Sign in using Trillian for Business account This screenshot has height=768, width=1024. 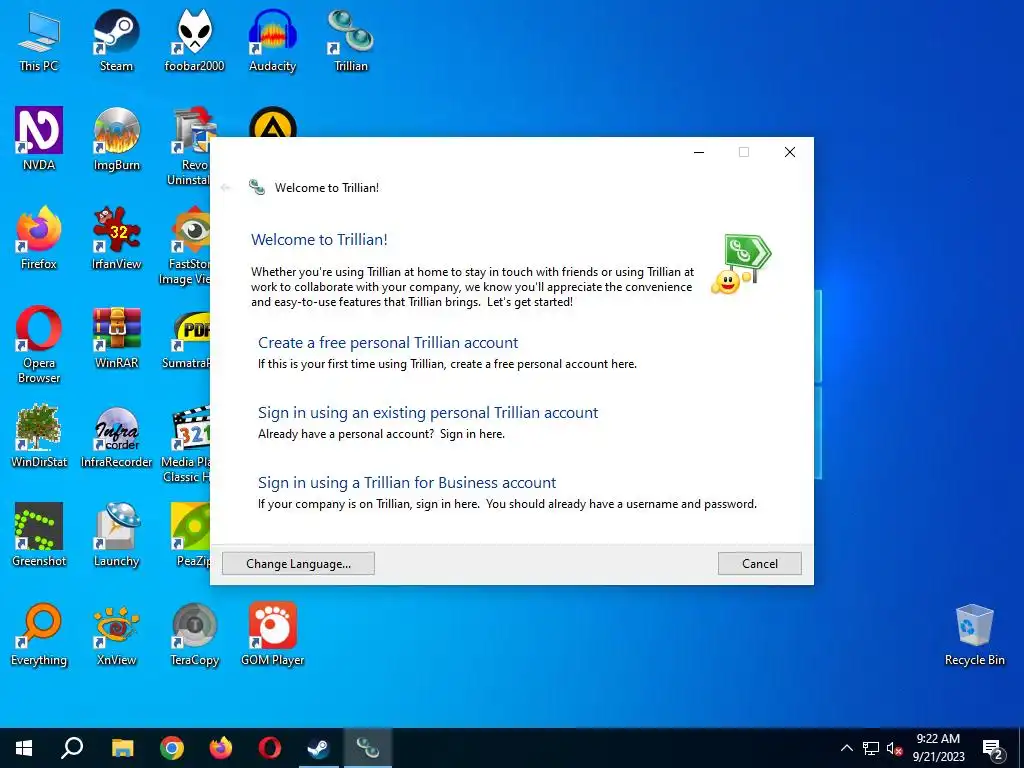pos(407,483)
